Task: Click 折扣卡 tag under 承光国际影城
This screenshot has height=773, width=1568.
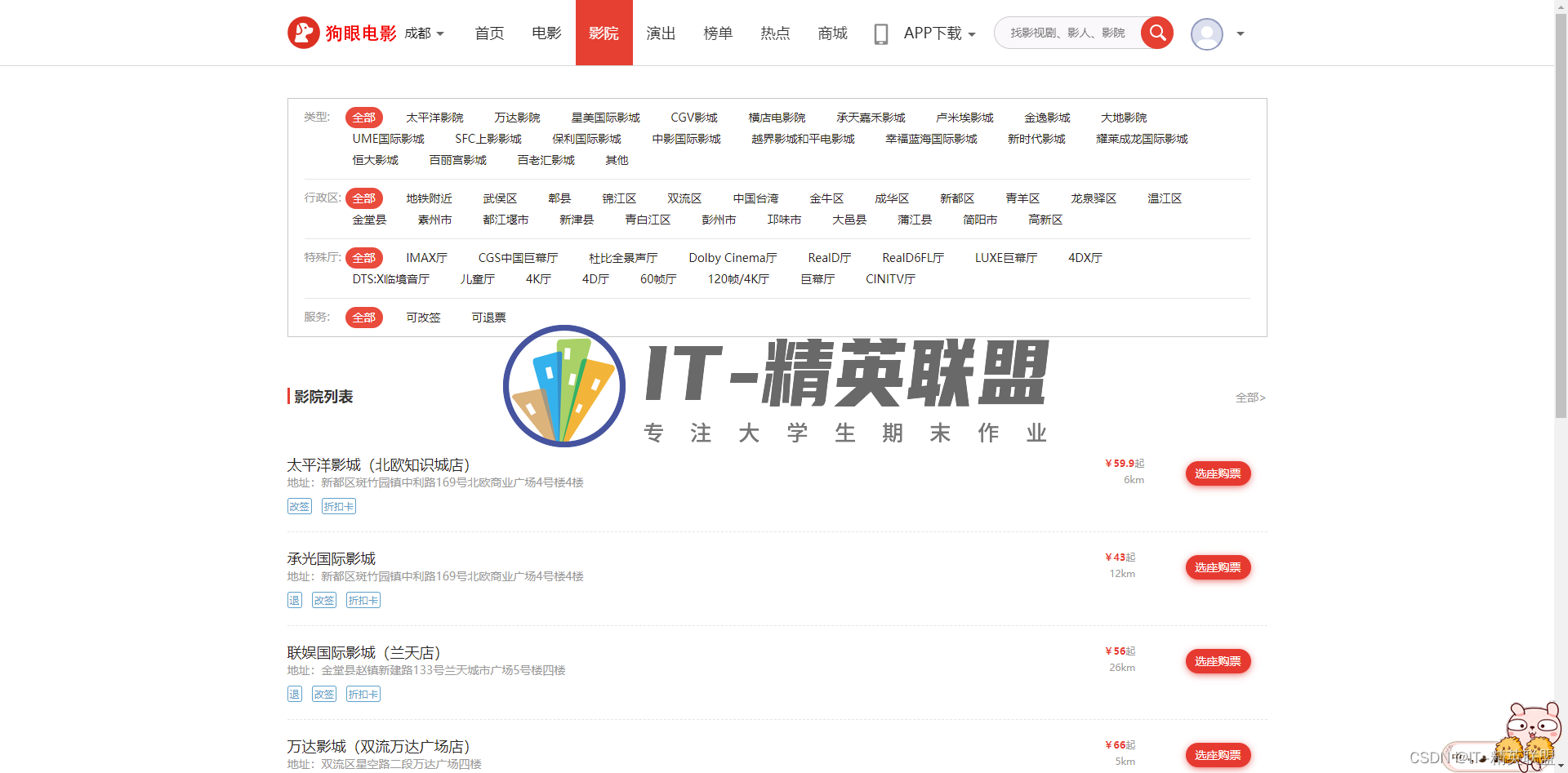Action: tap(363, 600)
